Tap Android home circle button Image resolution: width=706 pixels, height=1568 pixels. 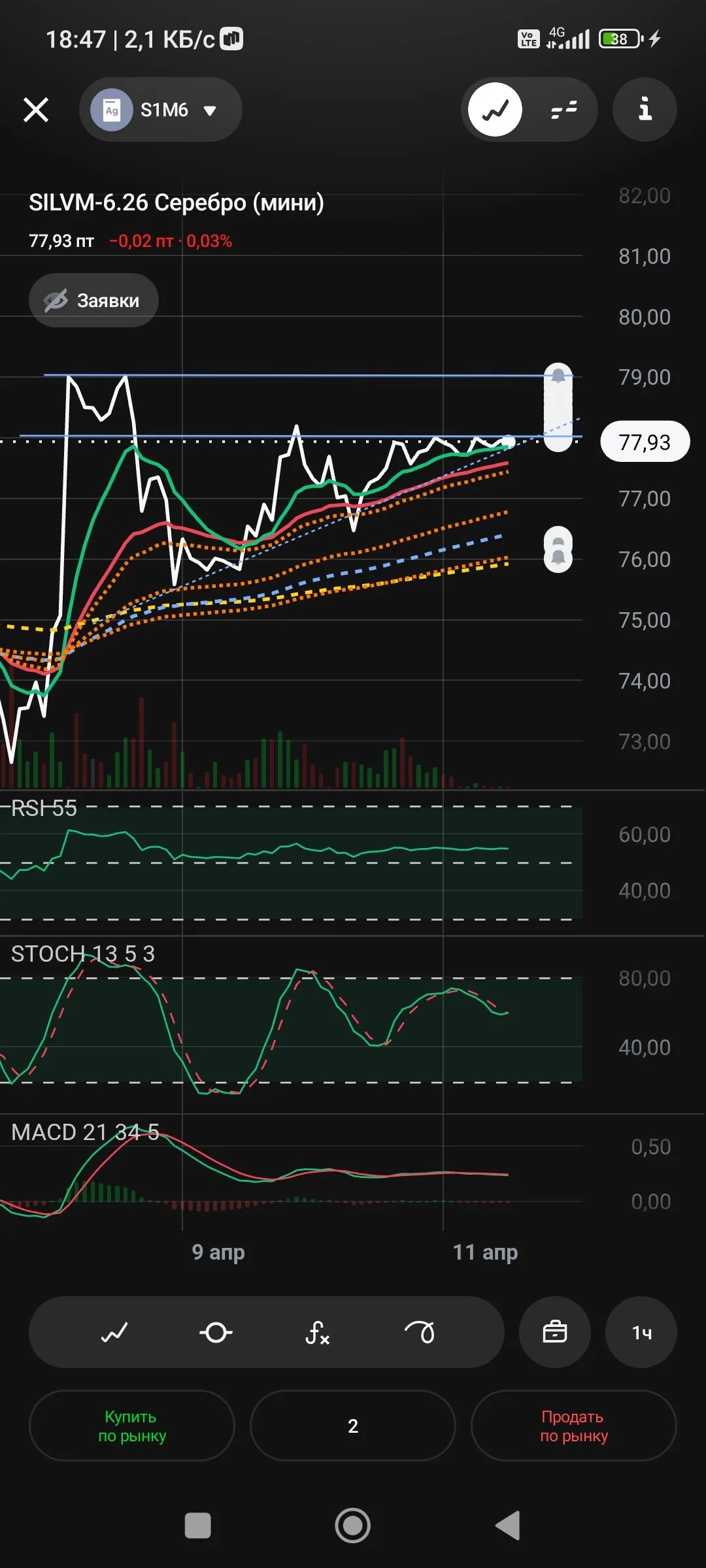click(353, 1526)
